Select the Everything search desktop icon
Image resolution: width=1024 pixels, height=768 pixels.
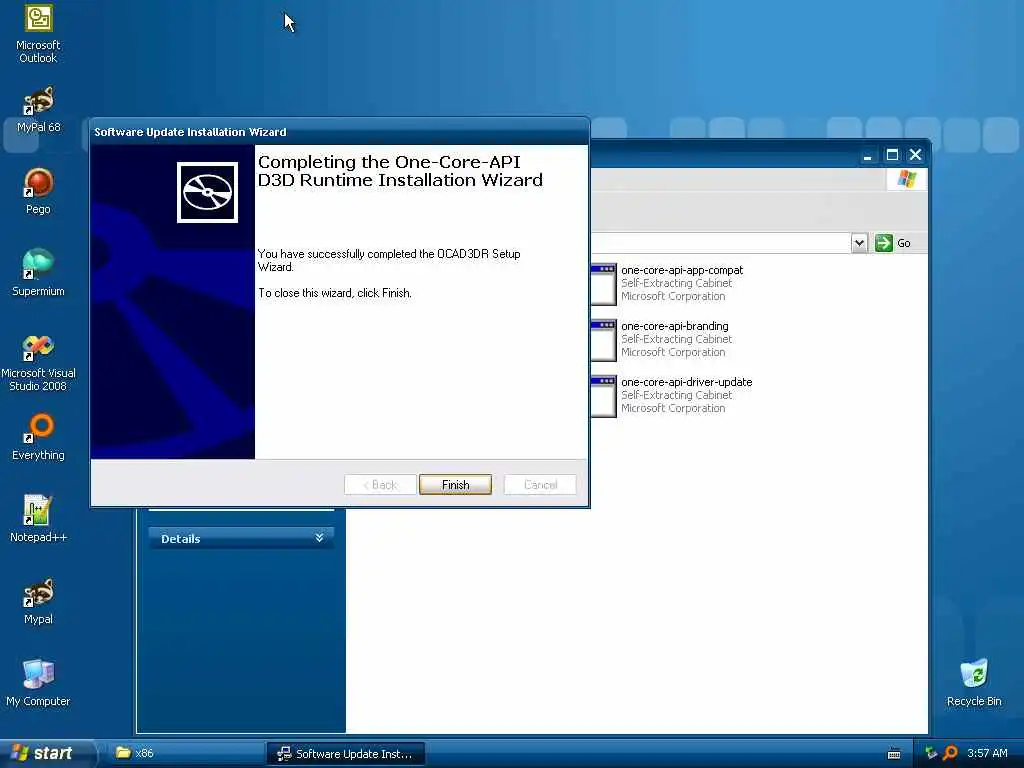(38, 436)
